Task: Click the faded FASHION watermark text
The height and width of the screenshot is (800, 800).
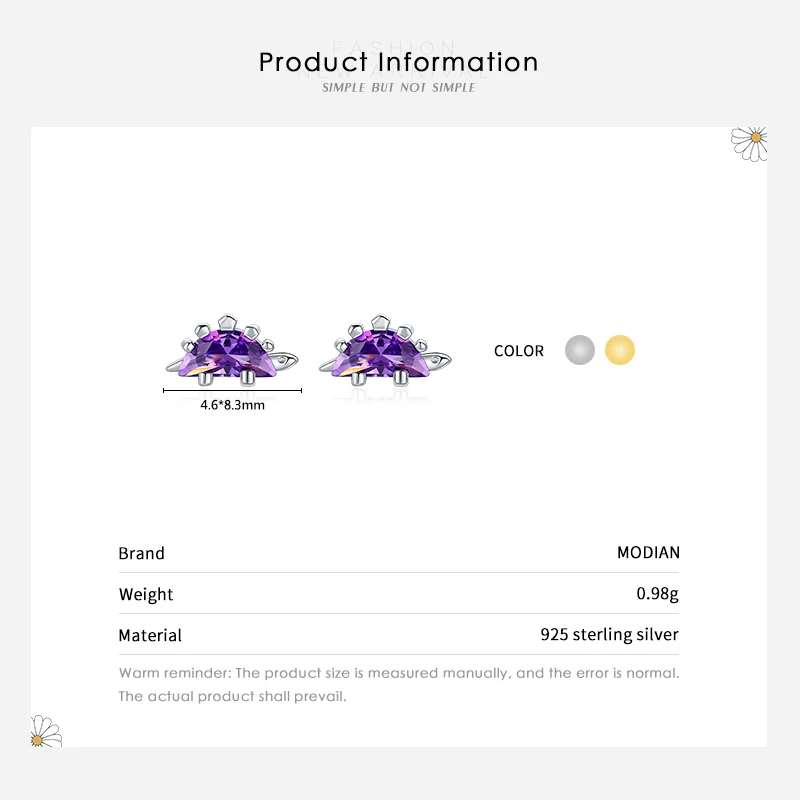Action: 394,46
